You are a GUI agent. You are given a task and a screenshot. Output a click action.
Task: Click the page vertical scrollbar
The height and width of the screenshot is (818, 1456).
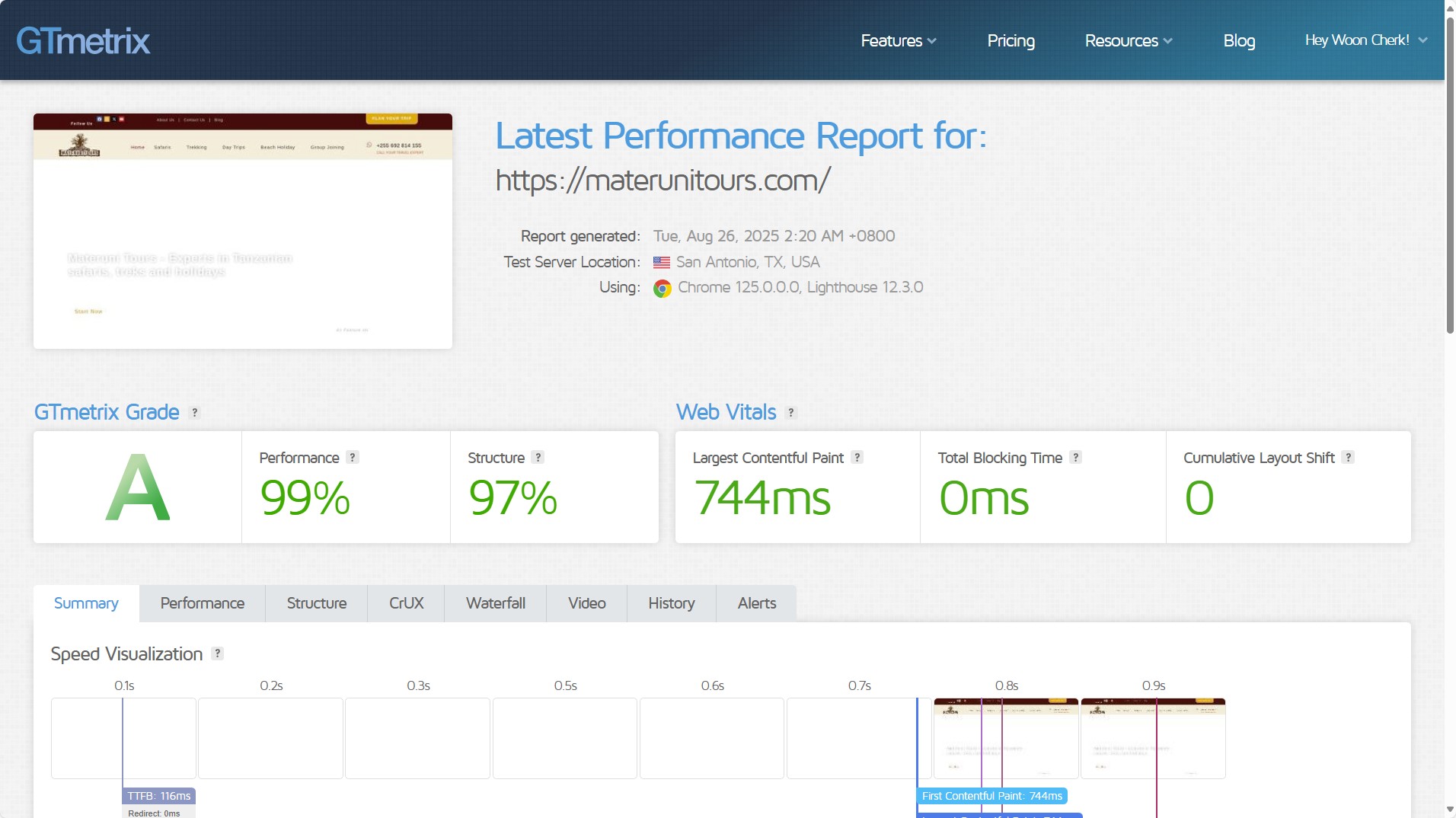click(1450, 175)
